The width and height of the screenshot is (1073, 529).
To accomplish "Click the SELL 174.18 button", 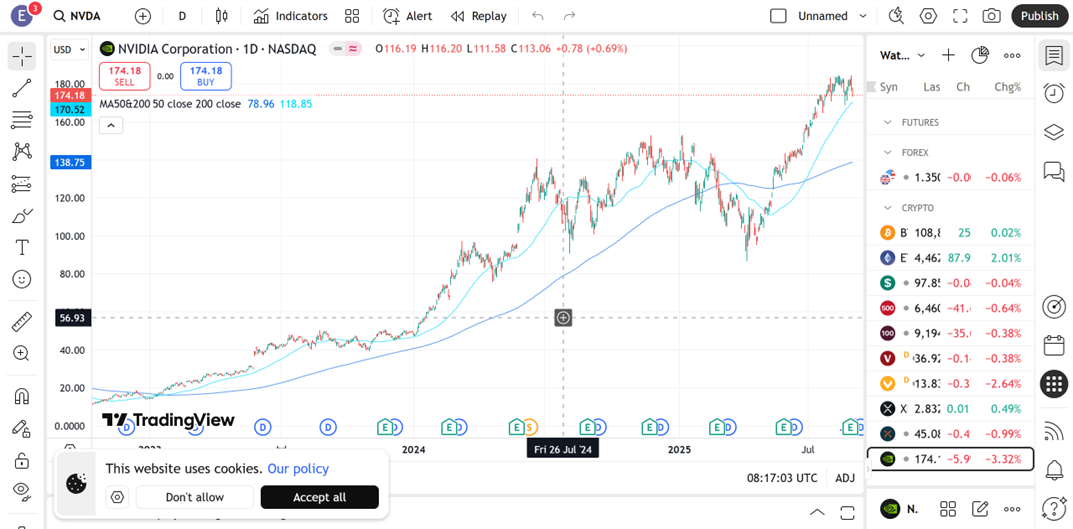I will 125,76.
